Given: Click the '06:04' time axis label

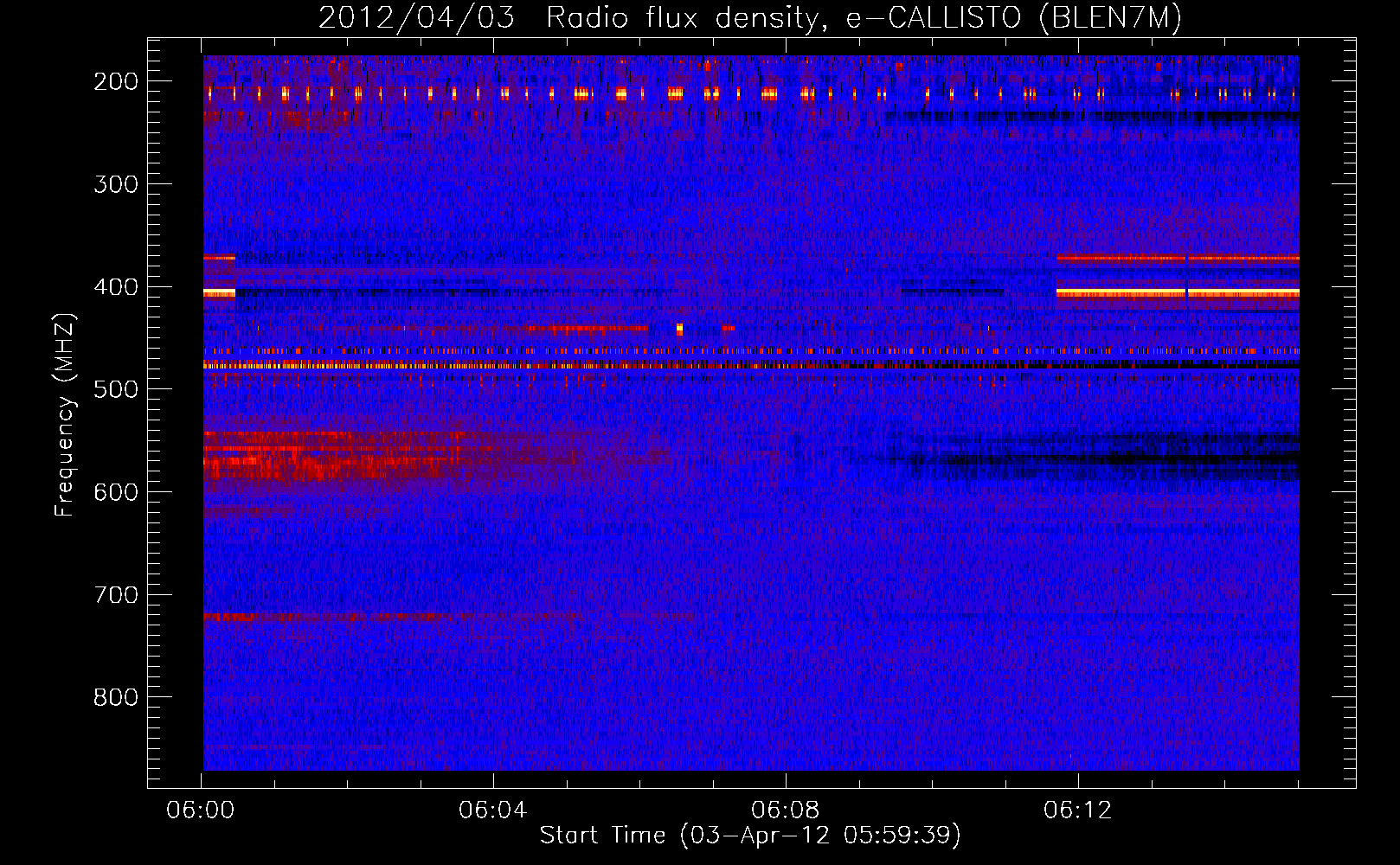Looking at the screenshot, I should coord(493,811).
